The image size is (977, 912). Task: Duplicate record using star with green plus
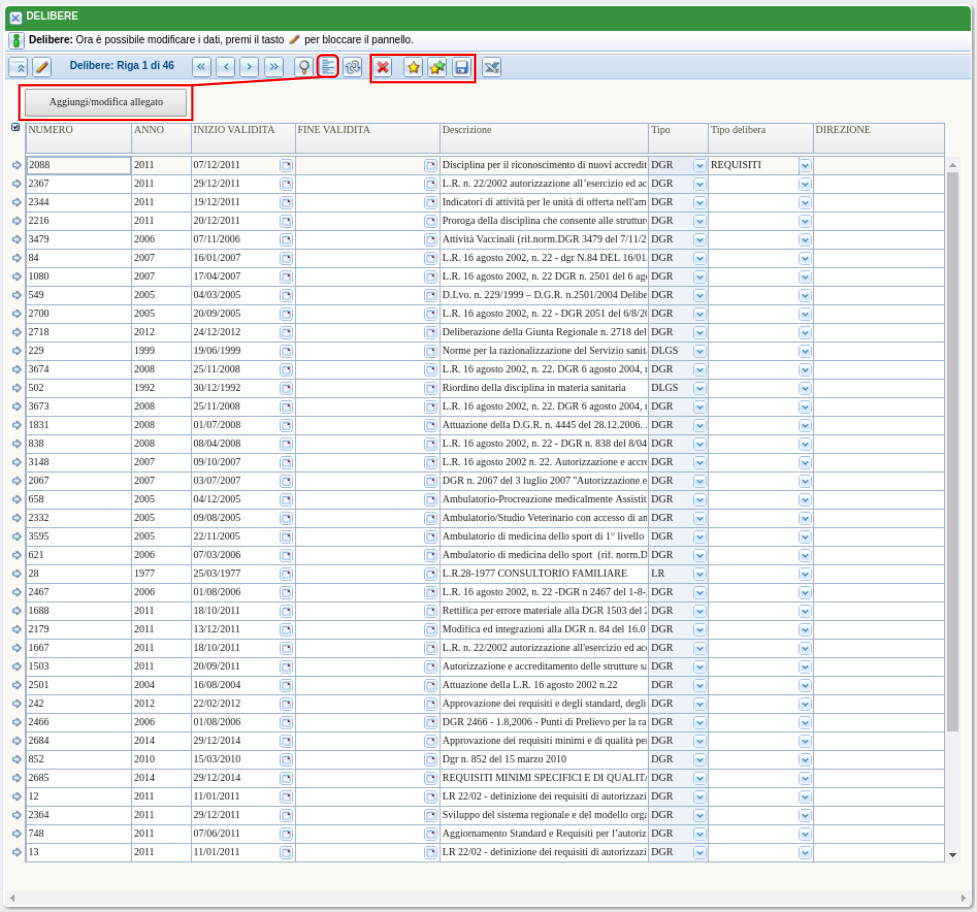coord(437,67)
